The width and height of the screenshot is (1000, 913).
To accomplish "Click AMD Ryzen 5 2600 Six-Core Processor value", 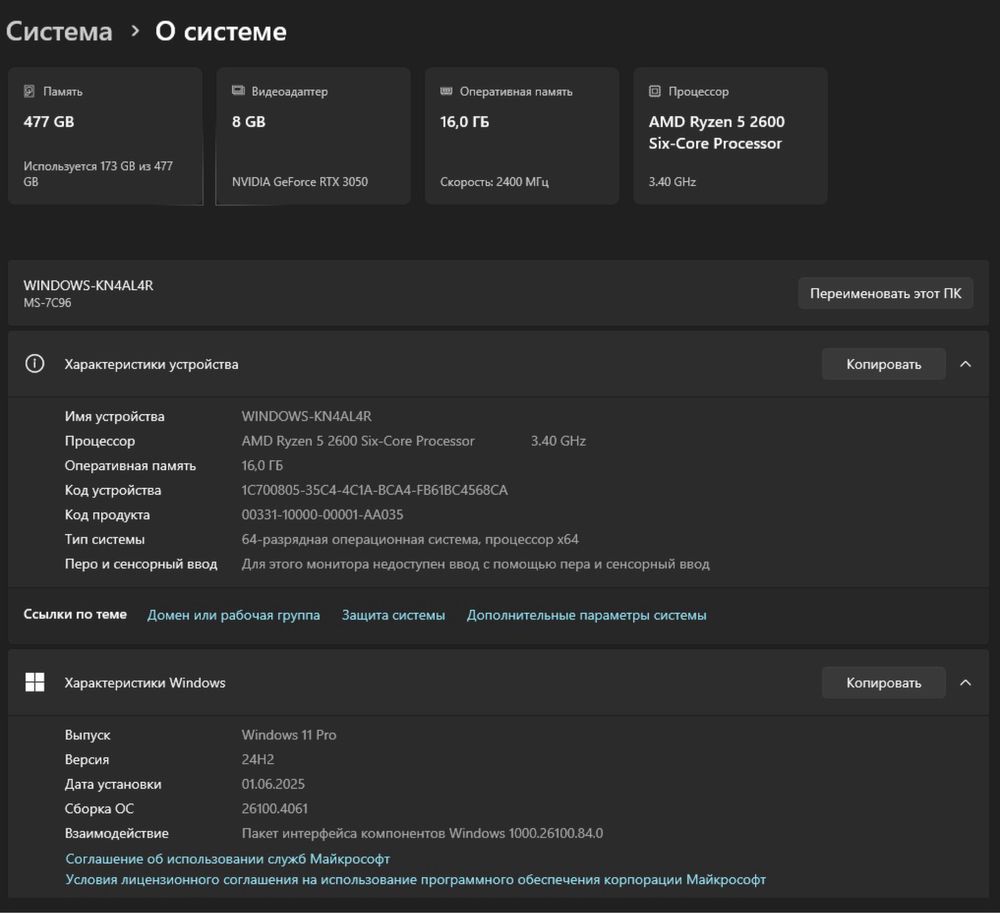I will [x=358, y=441].
